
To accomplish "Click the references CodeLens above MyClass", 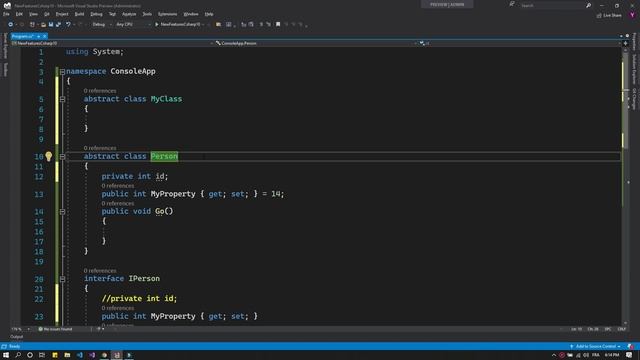I will (100, 91).
